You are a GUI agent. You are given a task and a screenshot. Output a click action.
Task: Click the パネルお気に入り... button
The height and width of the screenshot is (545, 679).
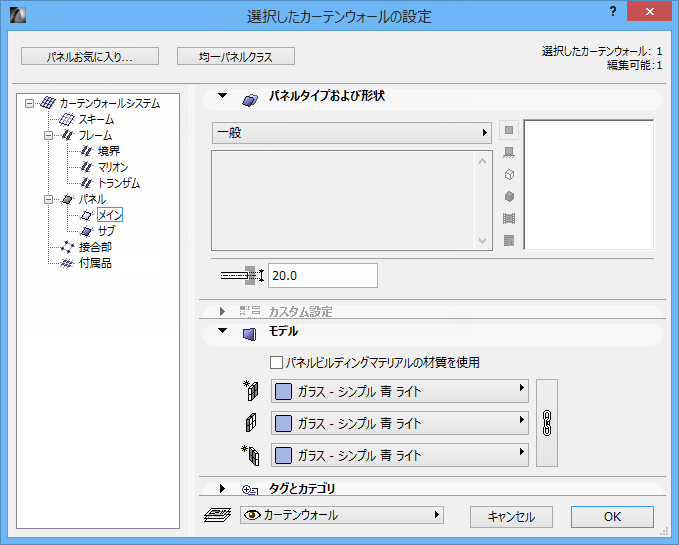[x=90, y=56]
